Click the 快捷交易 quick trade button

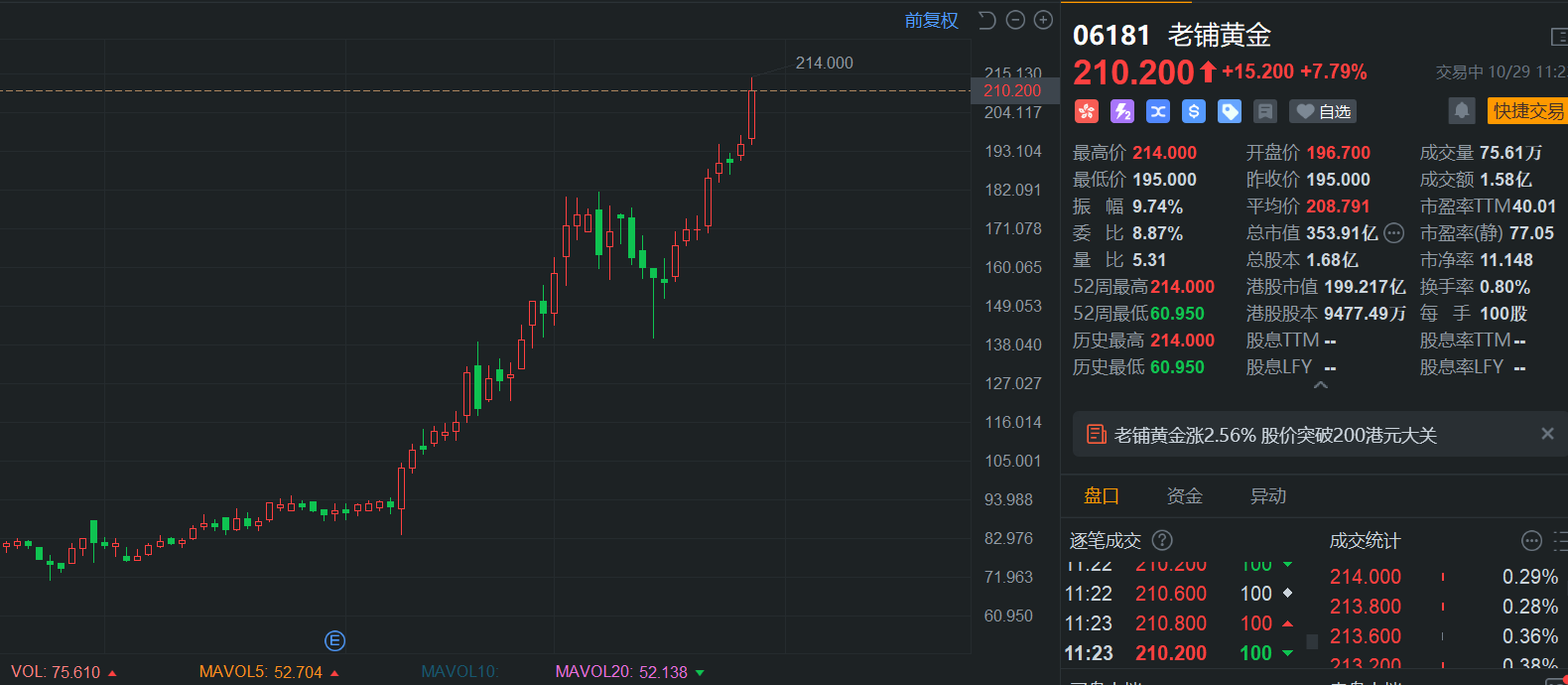pos(1527,110)
